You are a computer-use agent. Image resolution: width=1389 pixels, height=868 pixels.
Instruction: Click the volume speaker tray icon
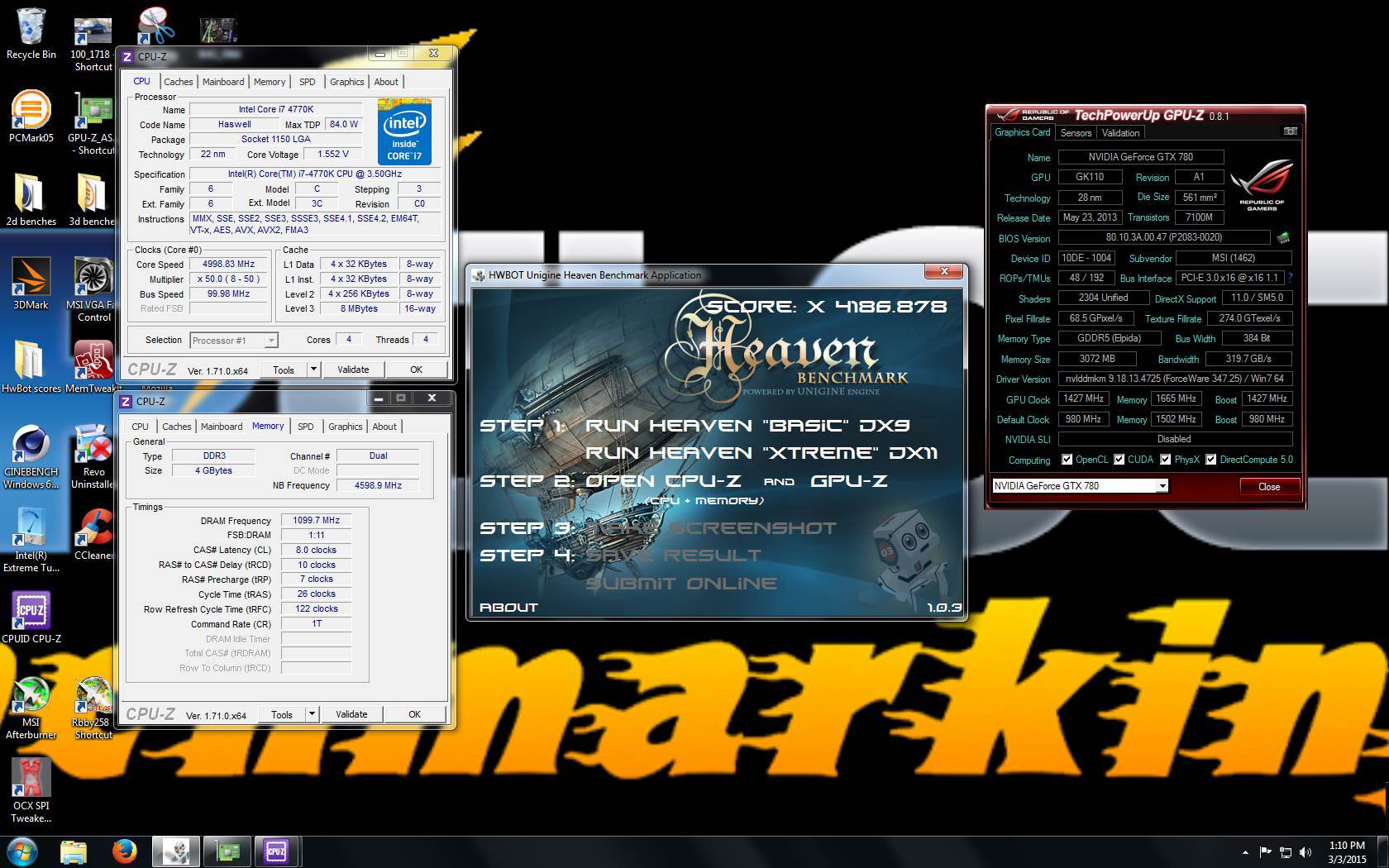(x=1305, y=851)
